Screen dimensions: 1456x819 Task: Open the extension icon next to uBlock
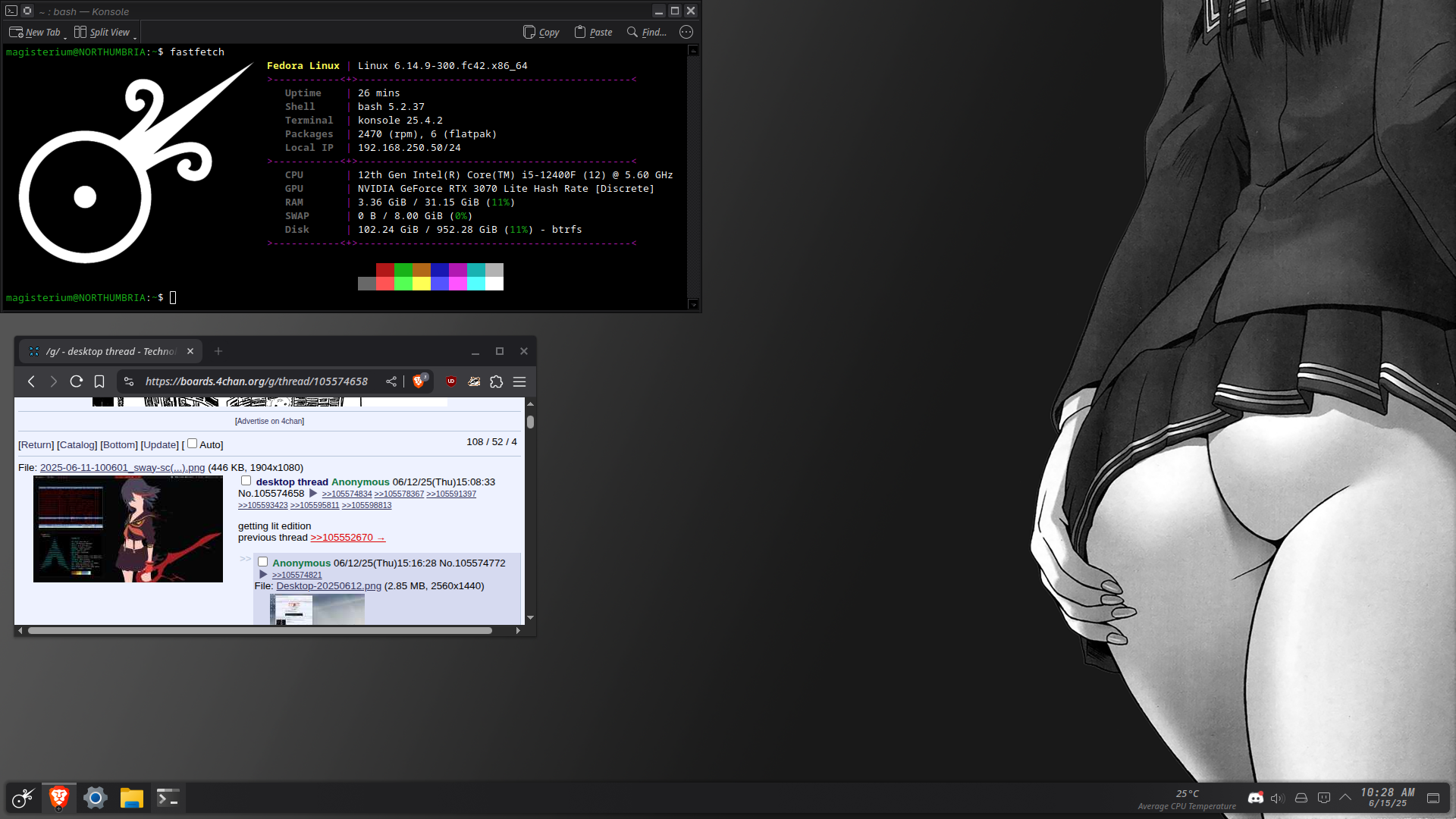(x=474, y=381)
